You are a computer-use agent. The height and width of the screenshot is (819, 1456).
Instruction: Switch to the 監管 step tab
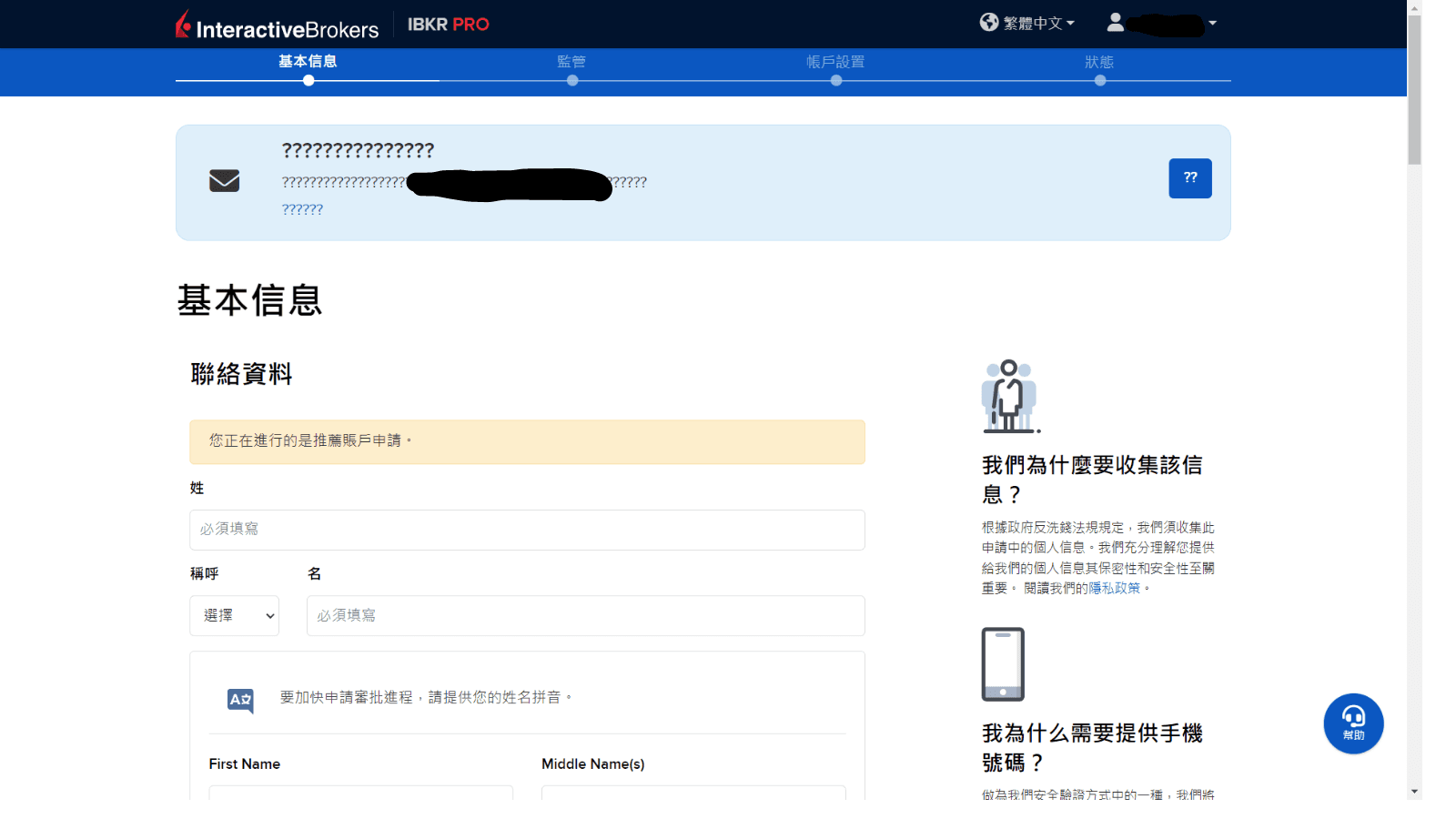571,62
